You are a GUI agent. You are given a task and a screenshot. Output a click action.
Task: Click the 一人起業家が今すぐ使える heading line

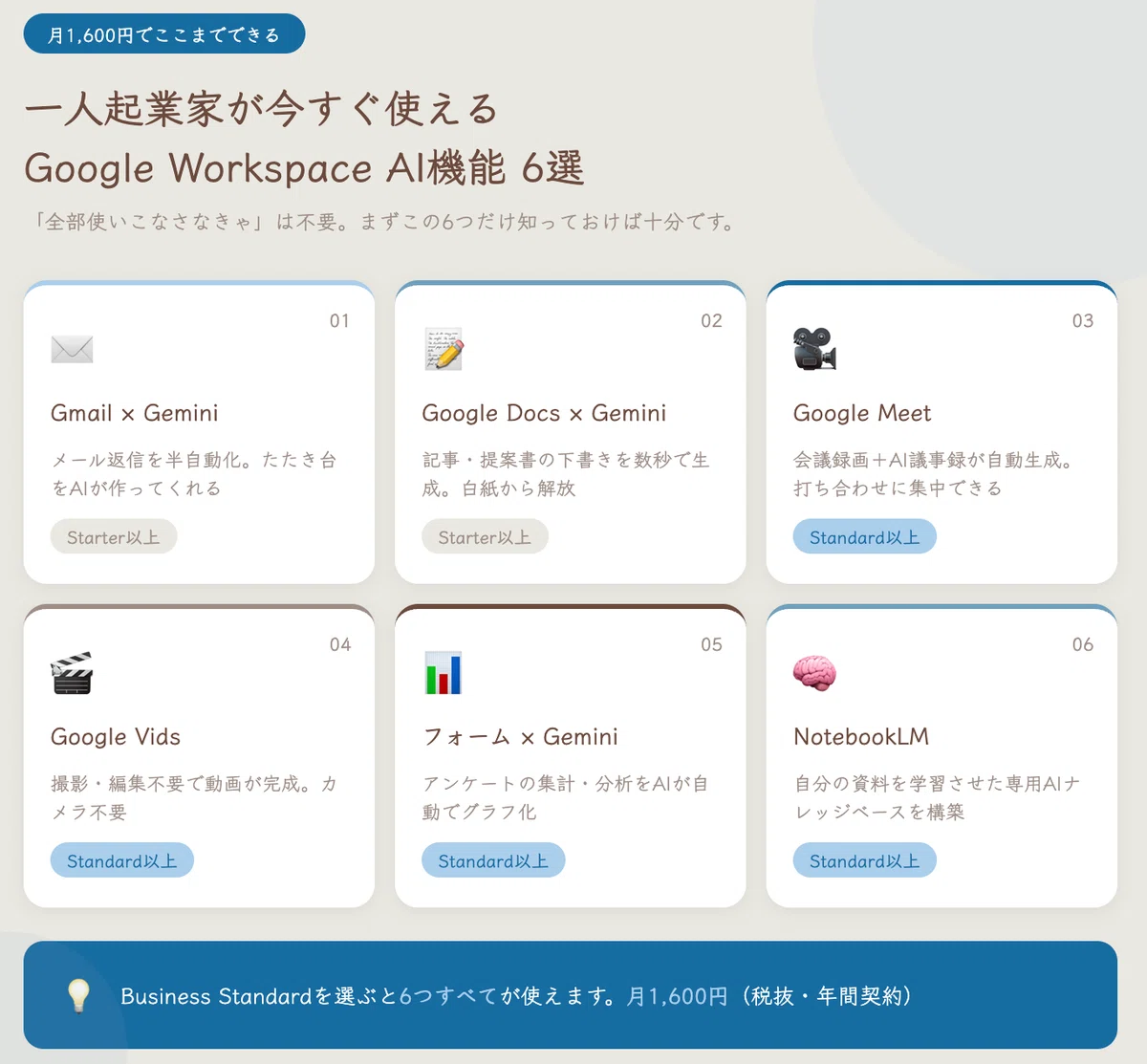[262, 110]
